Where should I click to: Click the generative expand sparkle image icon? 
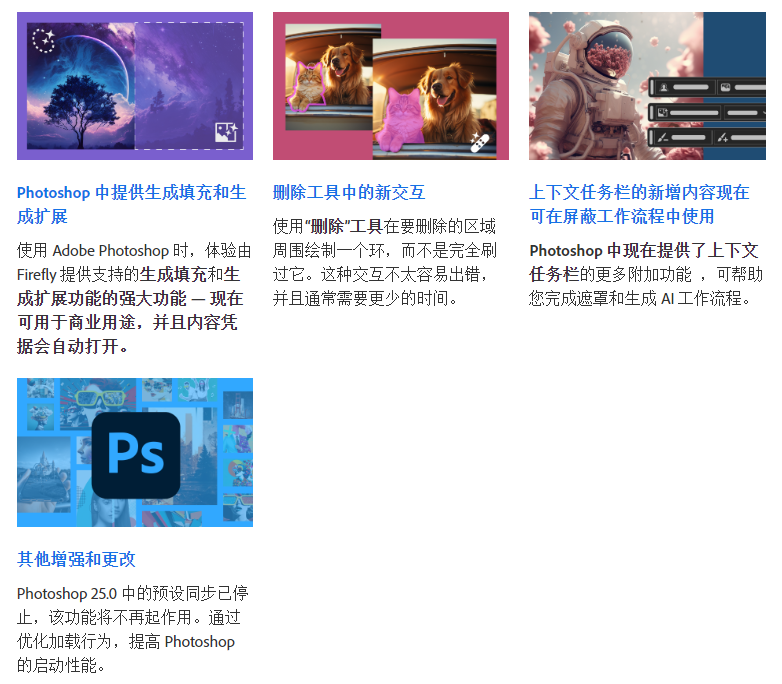pos(226,132)
